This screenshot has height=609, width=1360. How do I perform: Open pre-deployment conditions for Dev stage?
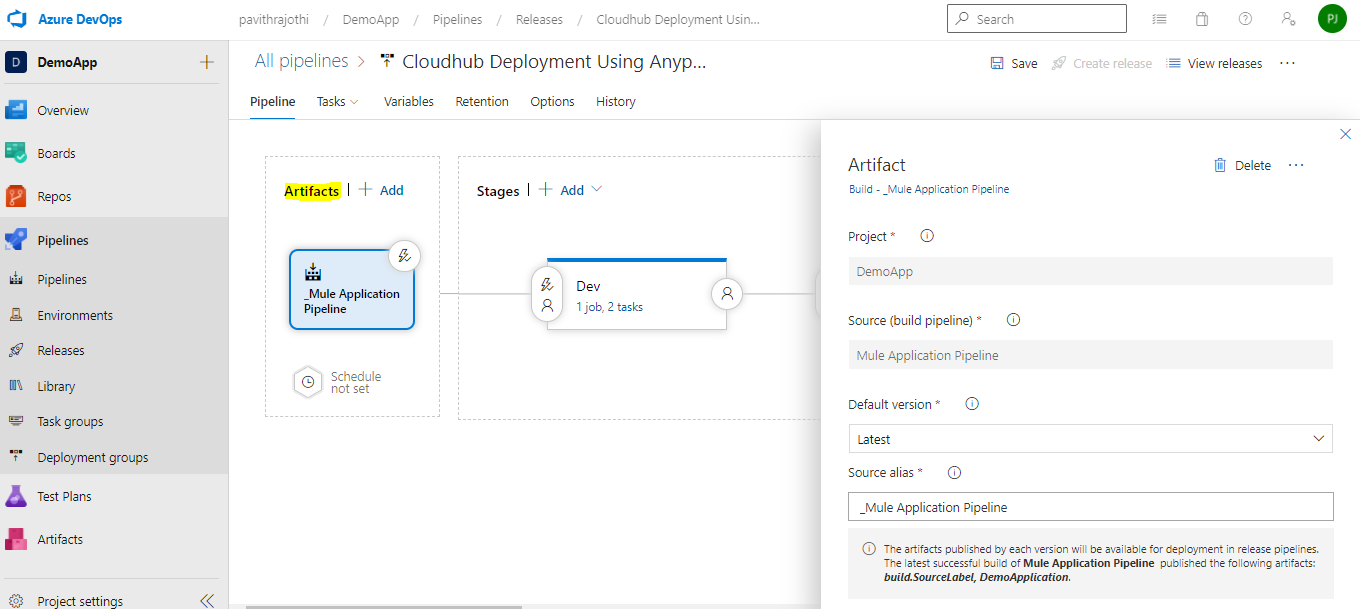click(547, 295)
